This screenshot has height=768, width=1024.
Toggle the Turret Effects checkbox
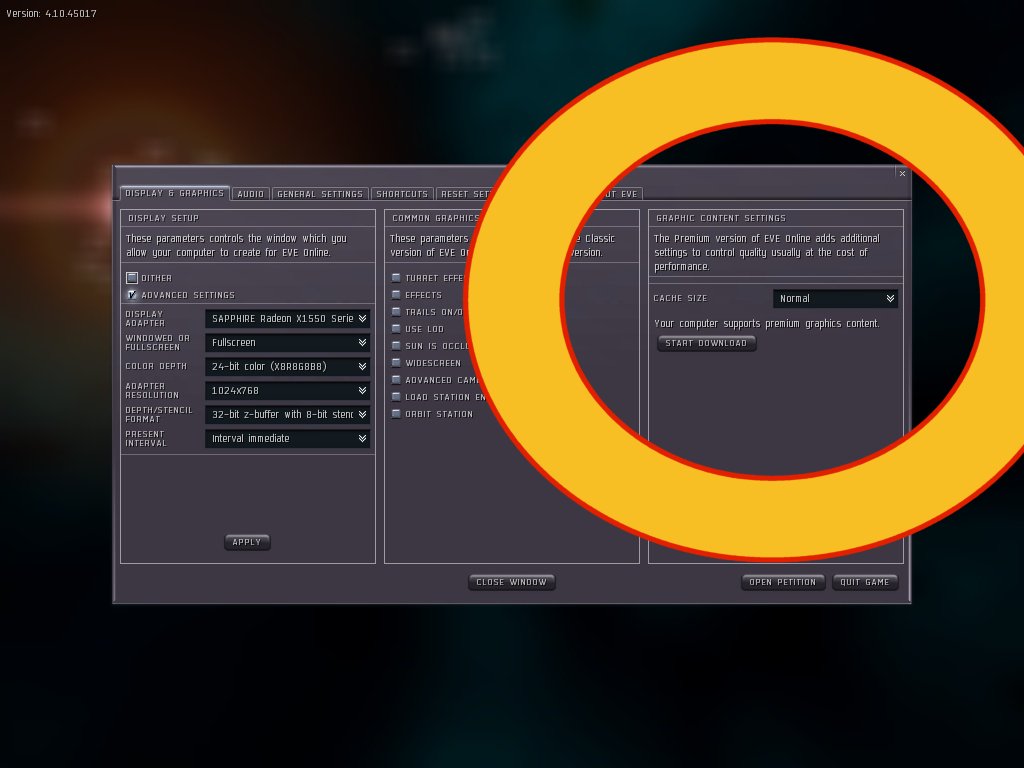point(396,278)
